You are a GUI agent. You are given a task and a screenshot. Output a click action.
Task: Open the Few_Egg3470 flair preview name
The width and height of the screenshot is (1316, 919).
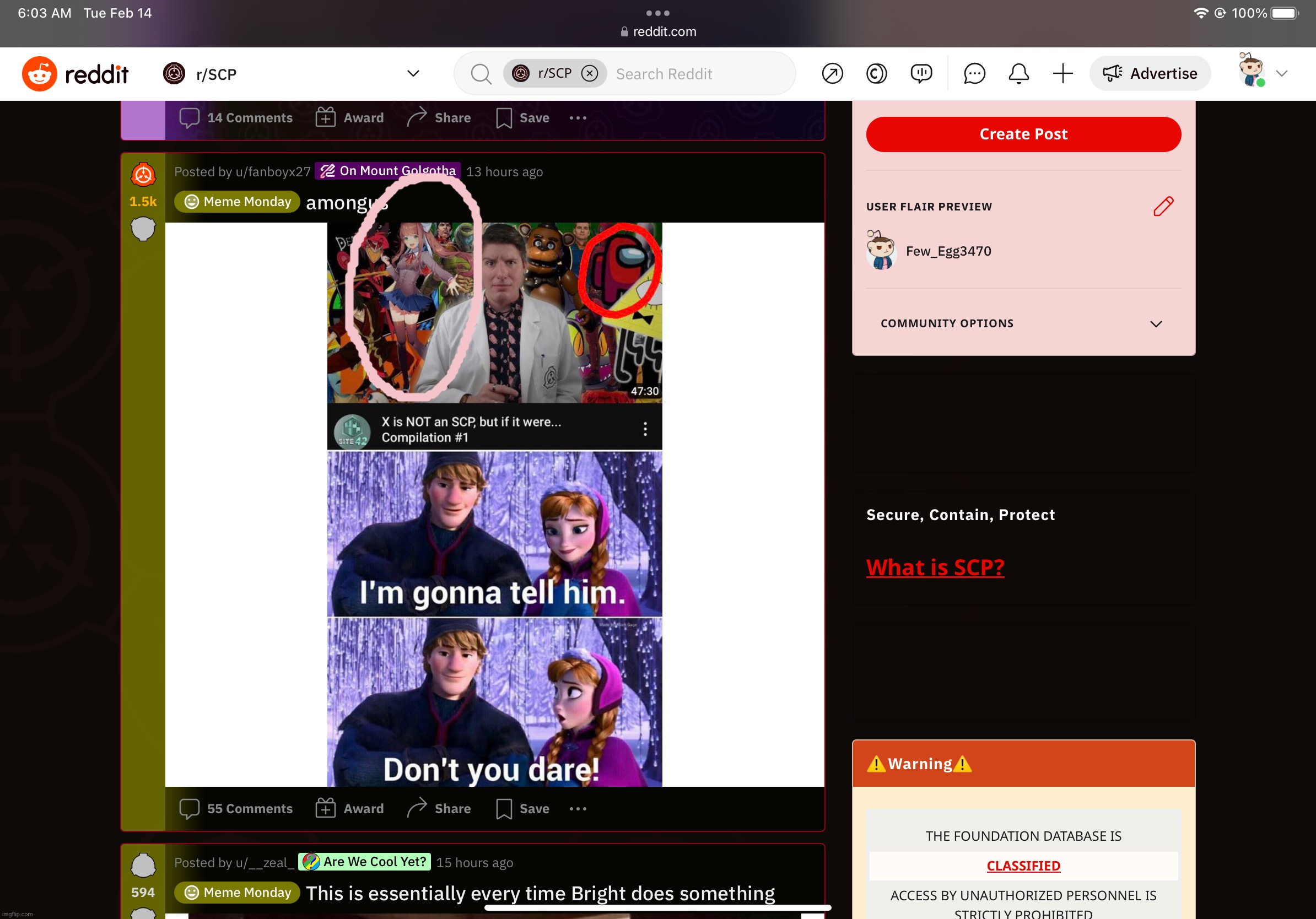[x=948, y=251]
